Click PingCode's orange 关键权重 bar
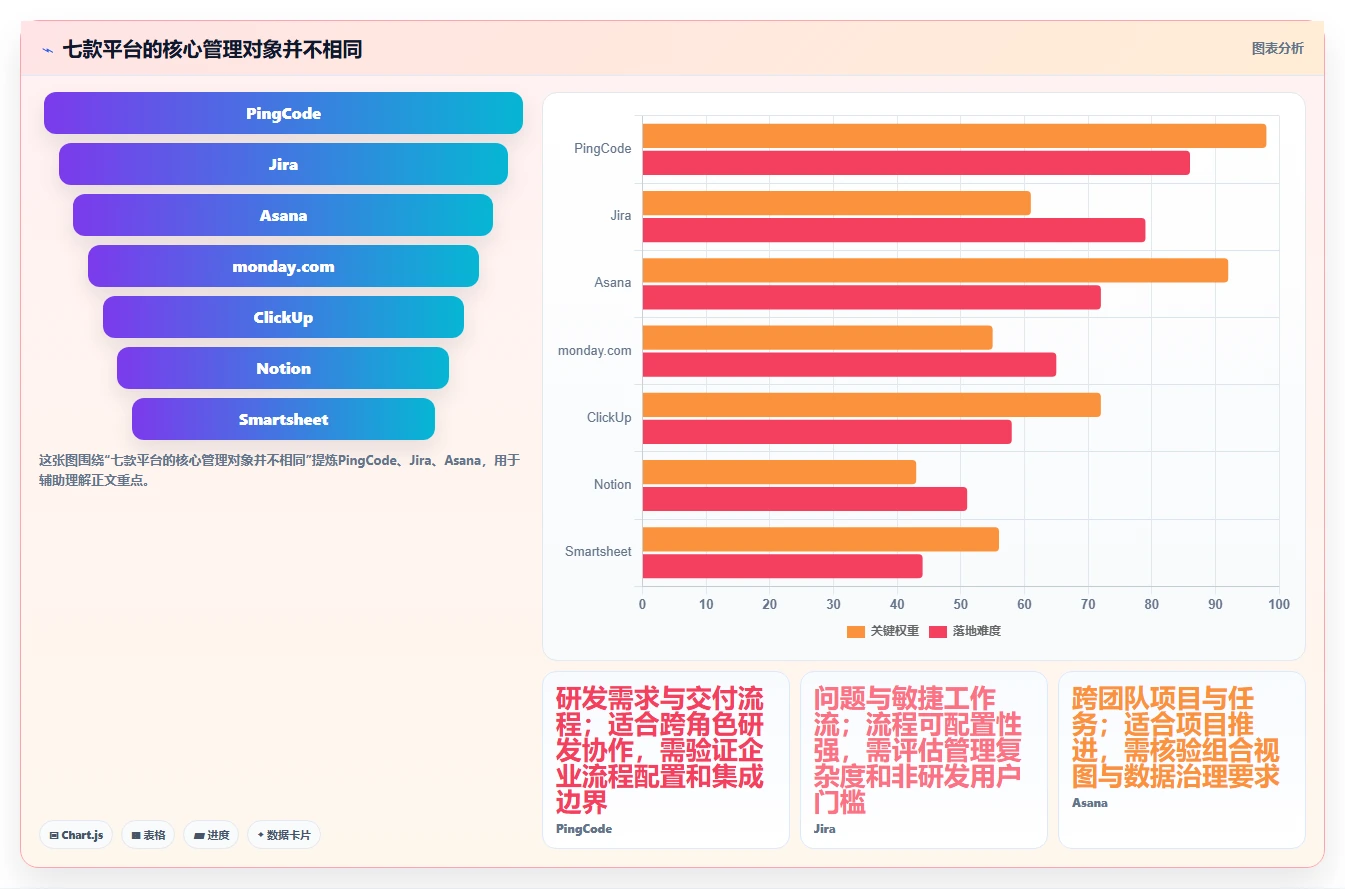1345x889 pixels. click(954, 136)
